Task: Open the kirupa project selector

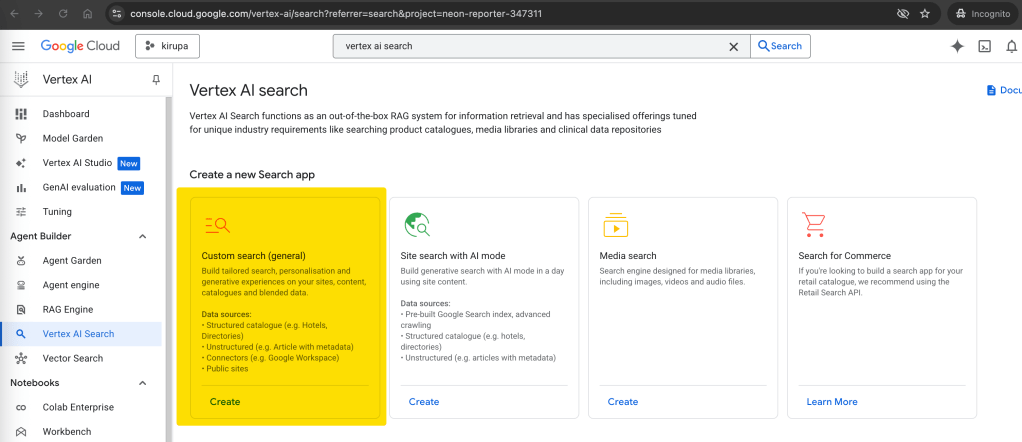Action: point(168,46)
